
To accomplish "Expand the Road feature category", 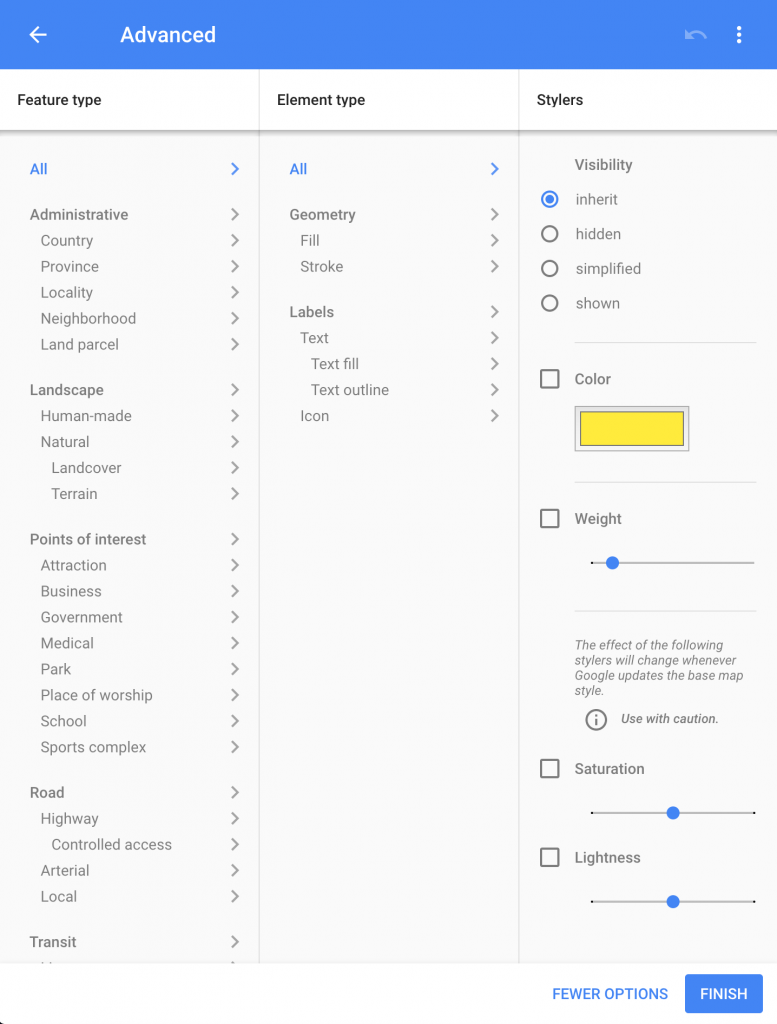I will 47,793.
